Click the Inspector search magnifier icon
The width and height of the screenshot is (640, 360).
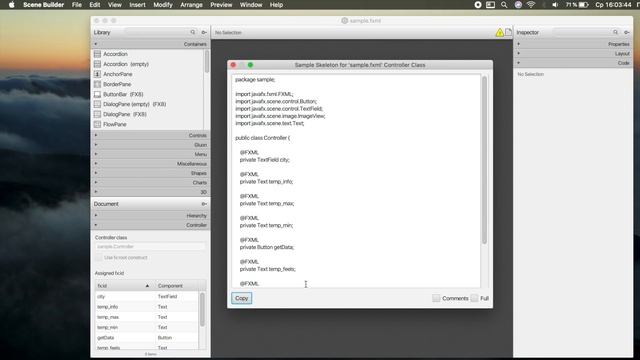click(615, 32)
